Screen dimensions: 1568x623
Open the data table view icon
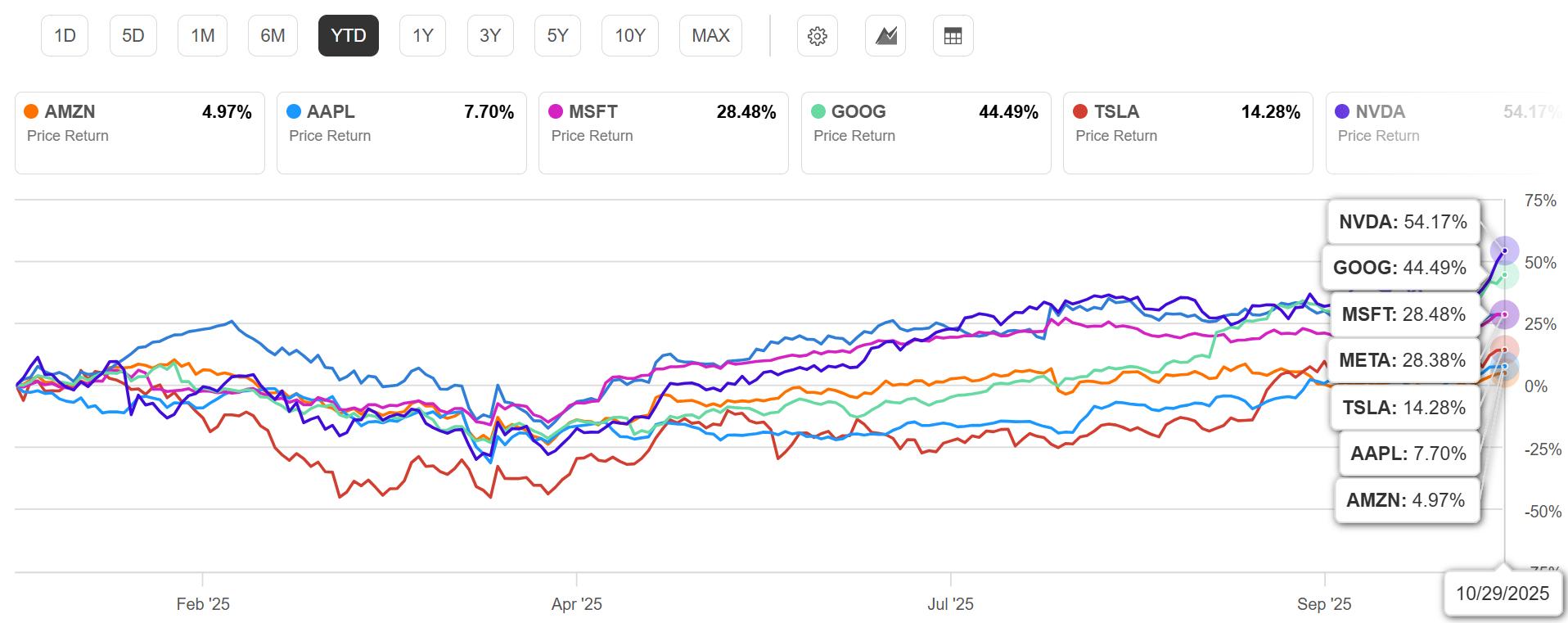click(953, 35)
